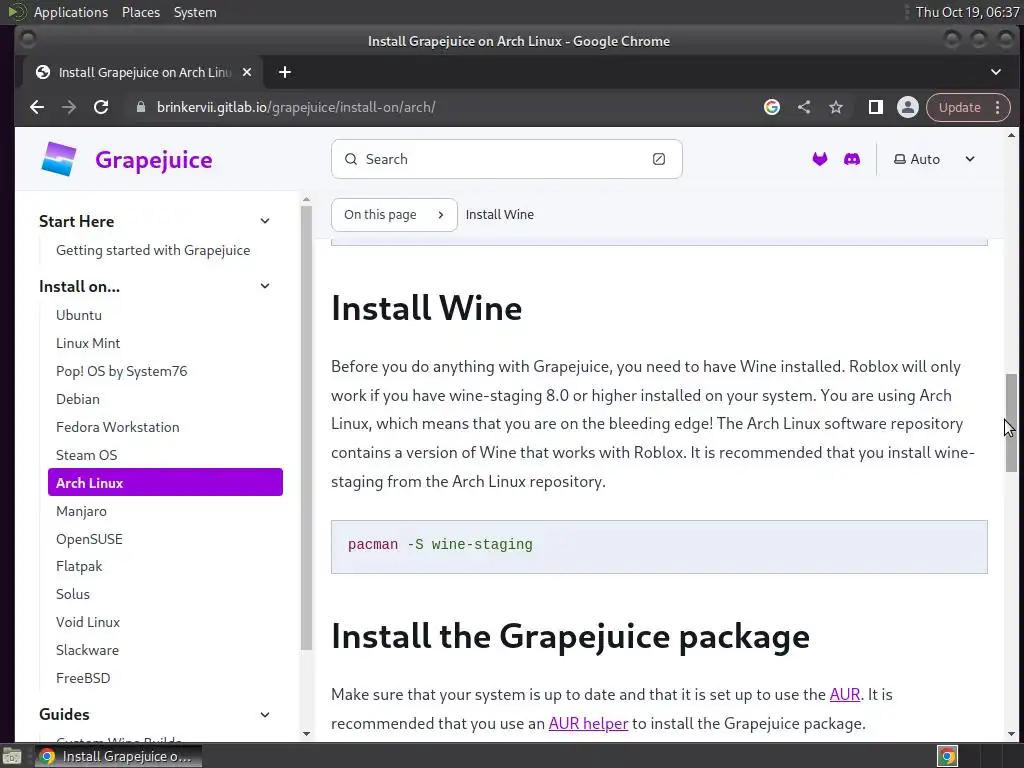Open the Chrome three-dot menu

[998, 107]
